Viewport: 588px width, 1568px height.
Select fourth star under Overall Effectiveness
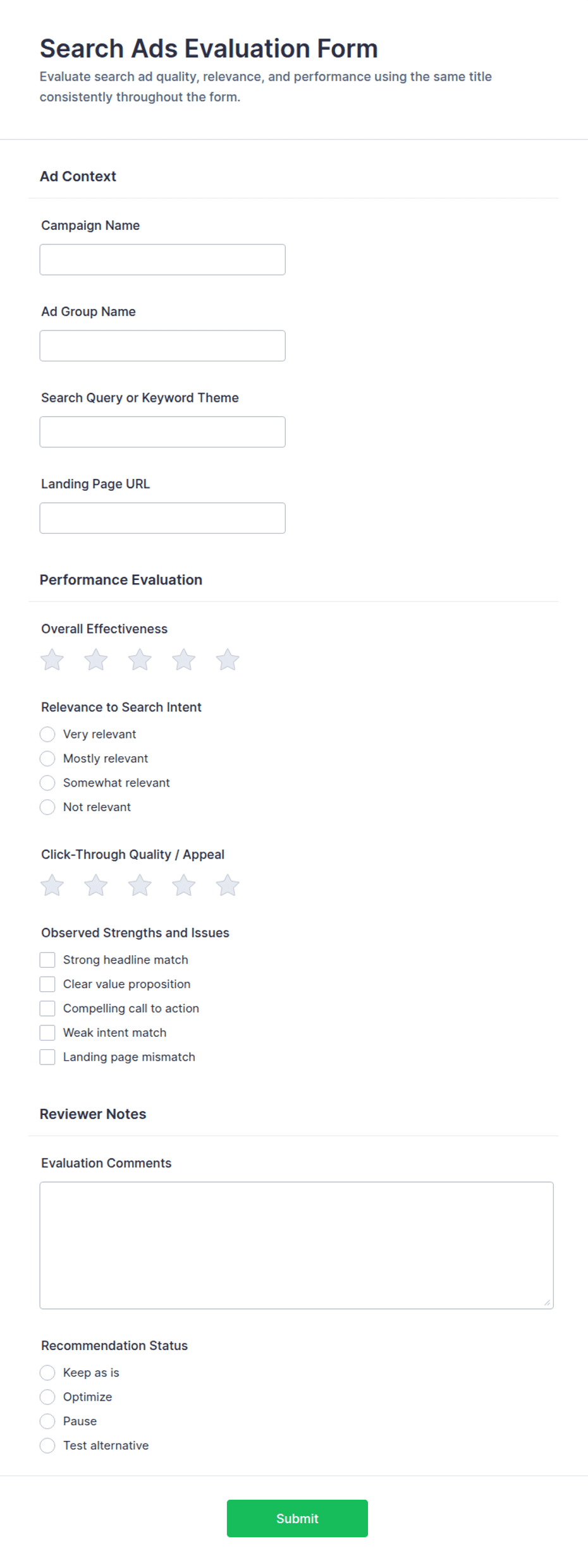pos(184,660)
